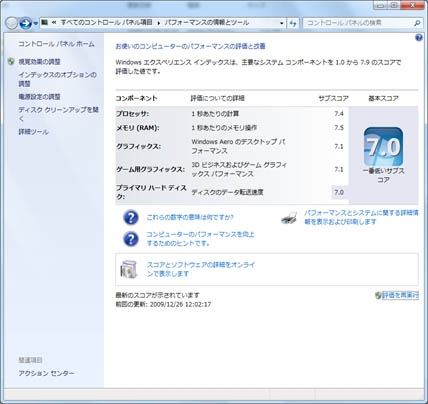
Task: Click the プロセッサ: row label
Action: click(x=132, y=114)
